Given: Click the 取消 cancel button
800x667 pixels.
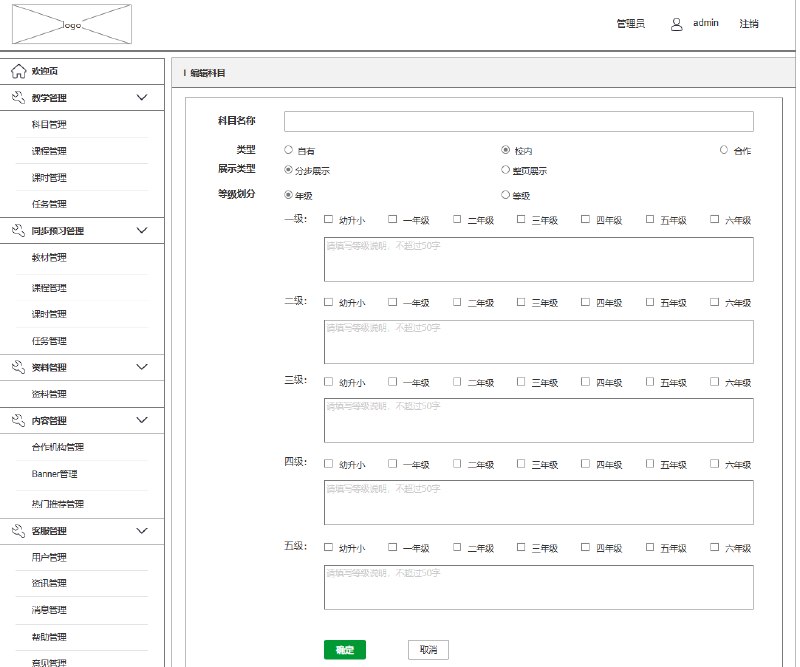Looking at the screenshot, I should pyautogui.click(x=429, y=650).
